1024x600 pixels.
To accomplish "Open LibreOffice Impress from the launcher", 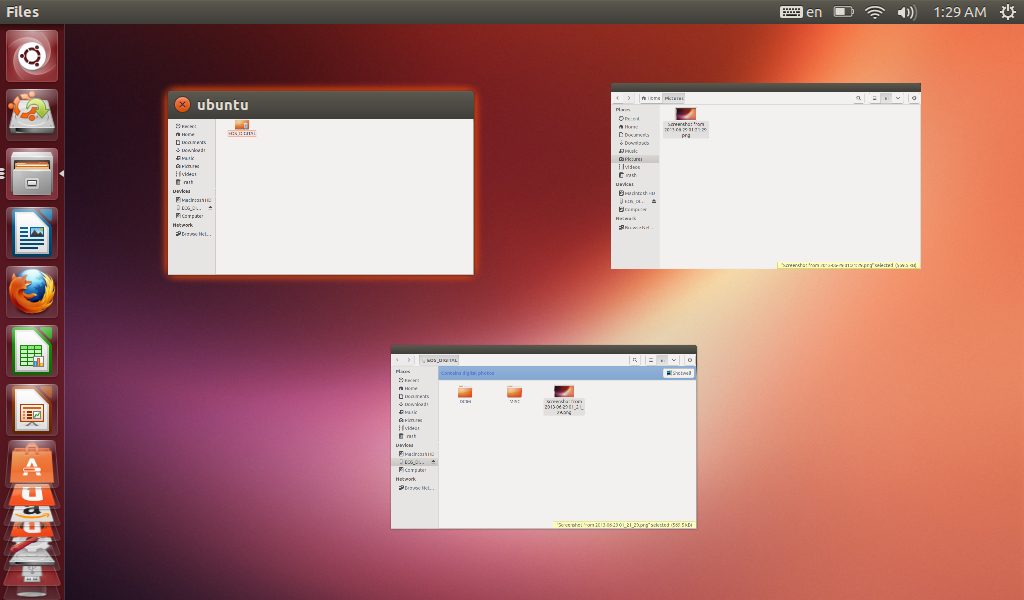I will click(33, 410).
